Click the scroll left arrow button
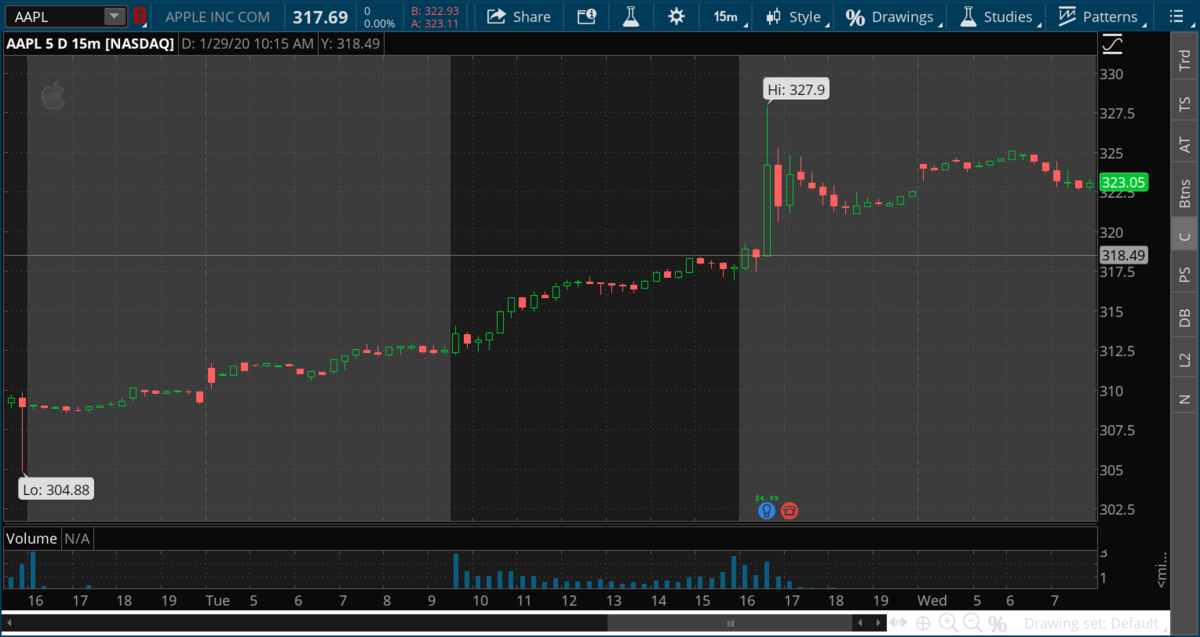Image resolution: width=1200 pixels, height=637 pixels. tap(862, 623)
